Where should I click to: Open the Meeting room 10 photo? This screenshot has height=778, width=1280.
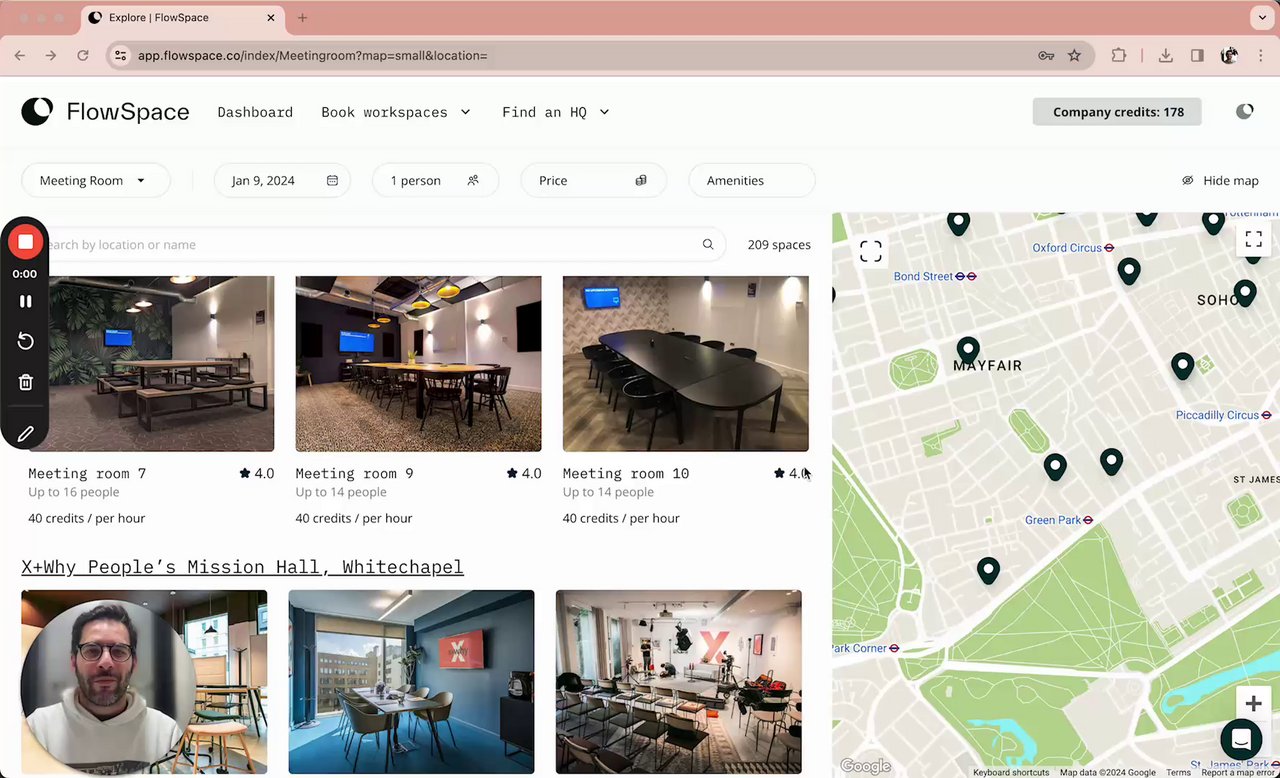(685, 364)
